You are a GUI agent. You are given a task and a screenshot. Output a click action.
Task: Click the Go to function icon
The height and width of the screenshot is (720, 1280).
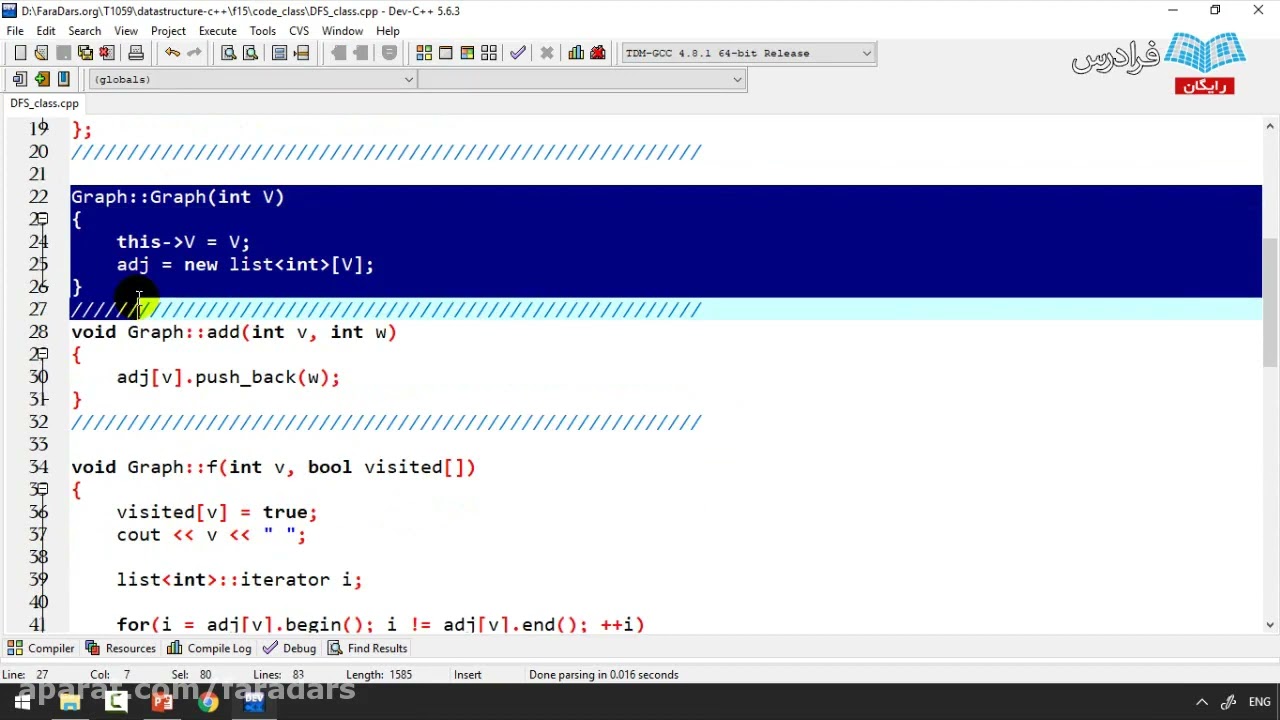pyautogui.click(x=279, y=53)
